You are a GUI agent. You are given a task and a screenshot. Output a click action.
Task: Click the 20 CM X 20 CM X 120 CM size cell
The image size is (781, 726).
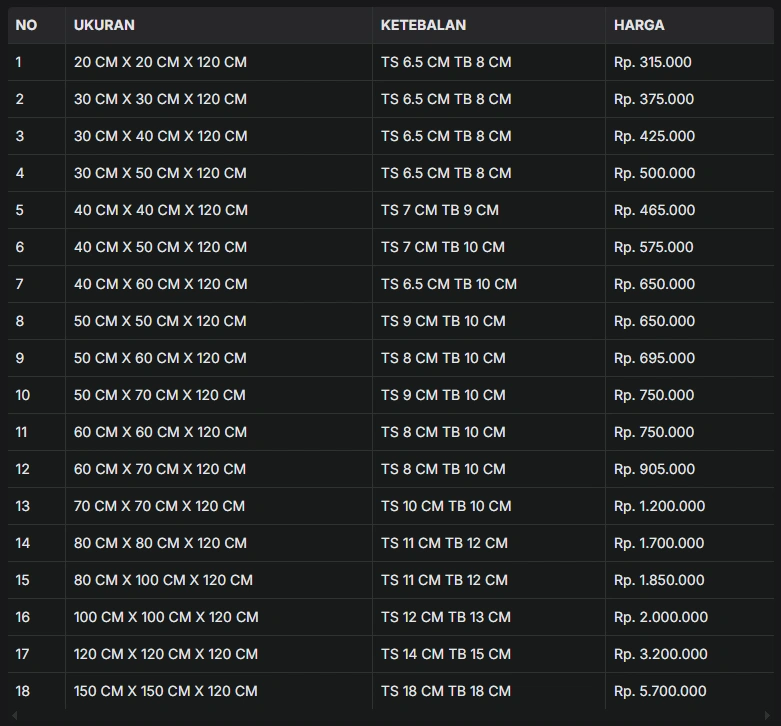pos(219,62)
